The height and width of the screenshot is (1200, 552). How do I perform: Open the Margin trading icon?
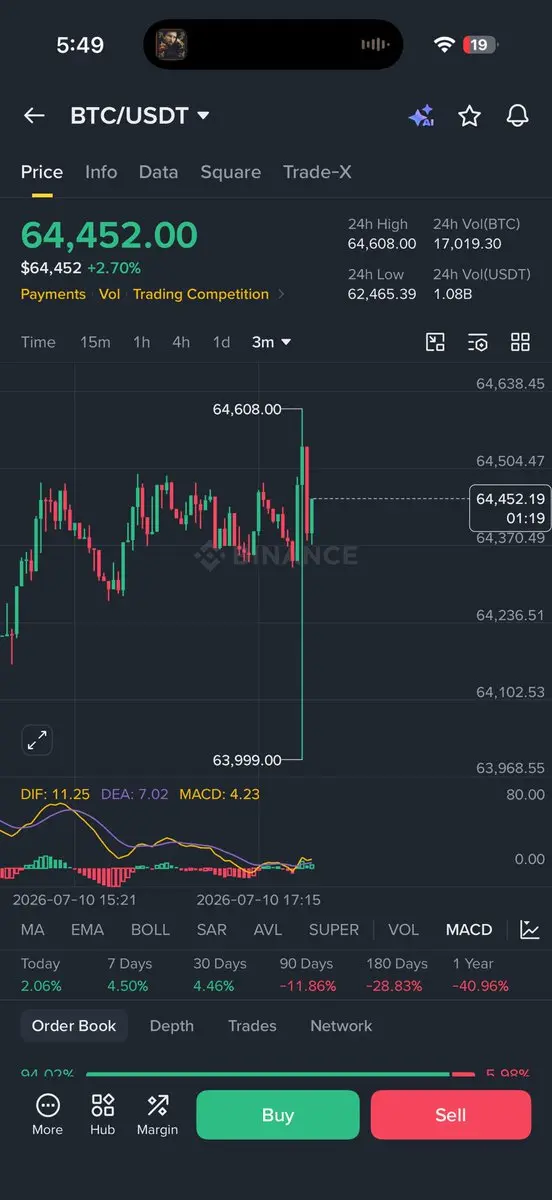157,1114
